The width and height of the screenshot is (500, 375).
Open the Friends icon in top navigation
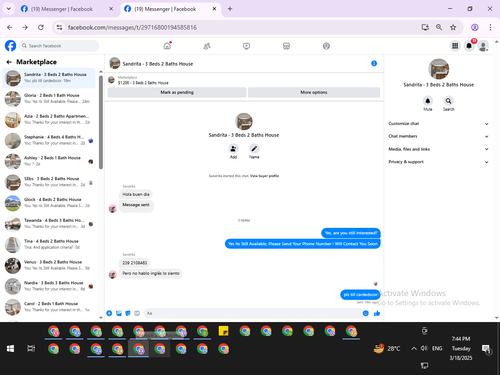pos(207,46)
